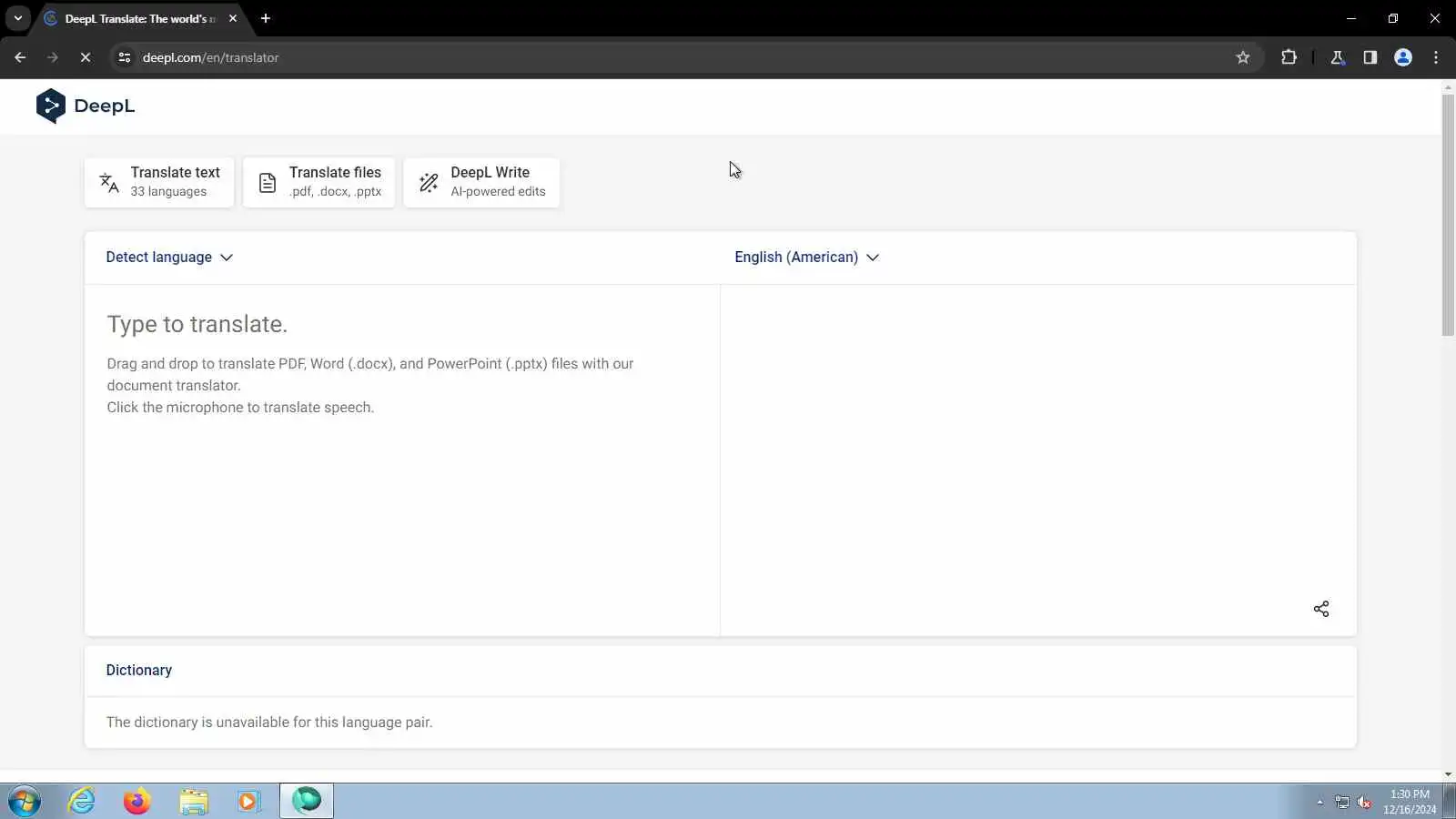
Task: Click the document icon on Translate files
Action: 268,183
